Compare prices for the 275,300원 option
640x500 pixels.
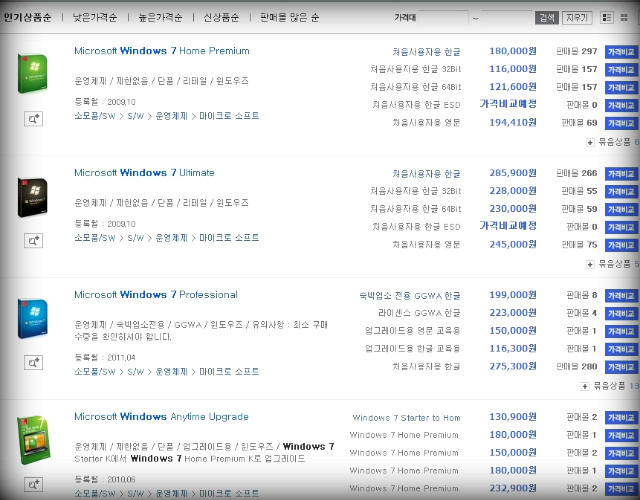[621, 367]
